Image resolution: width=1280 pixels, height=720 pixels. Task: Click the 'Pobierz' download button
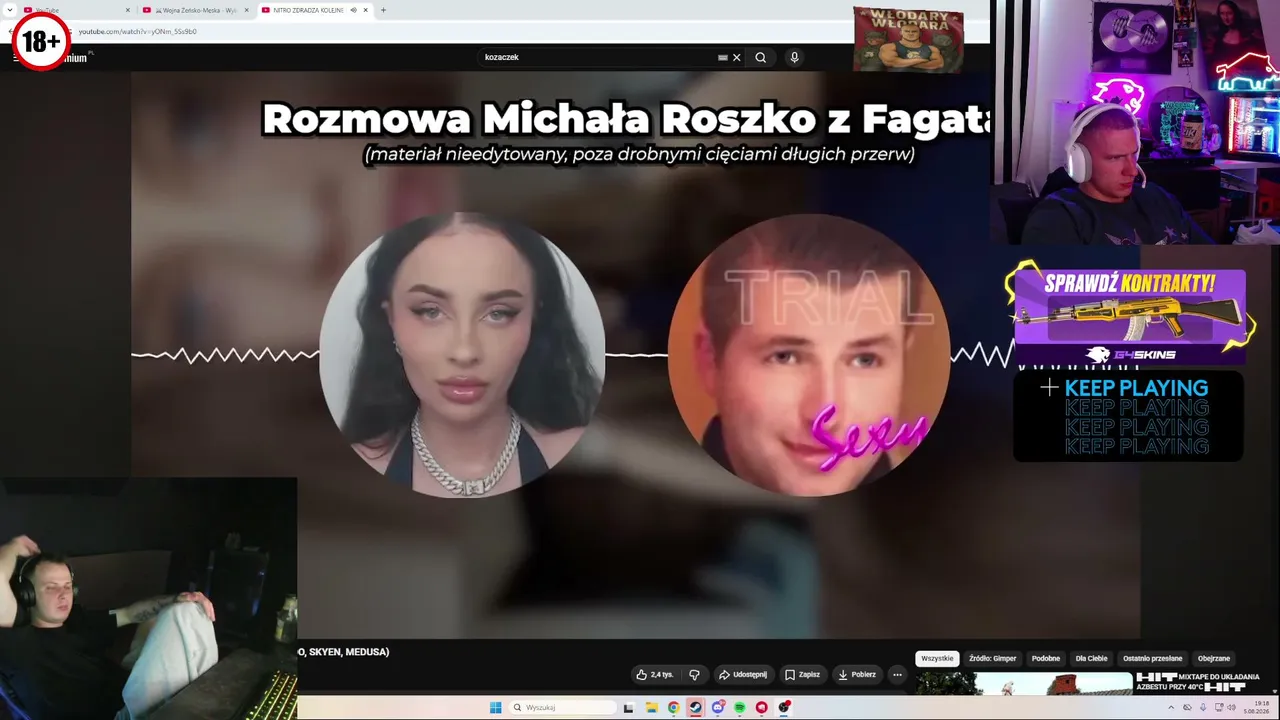[x=857, y=674]
